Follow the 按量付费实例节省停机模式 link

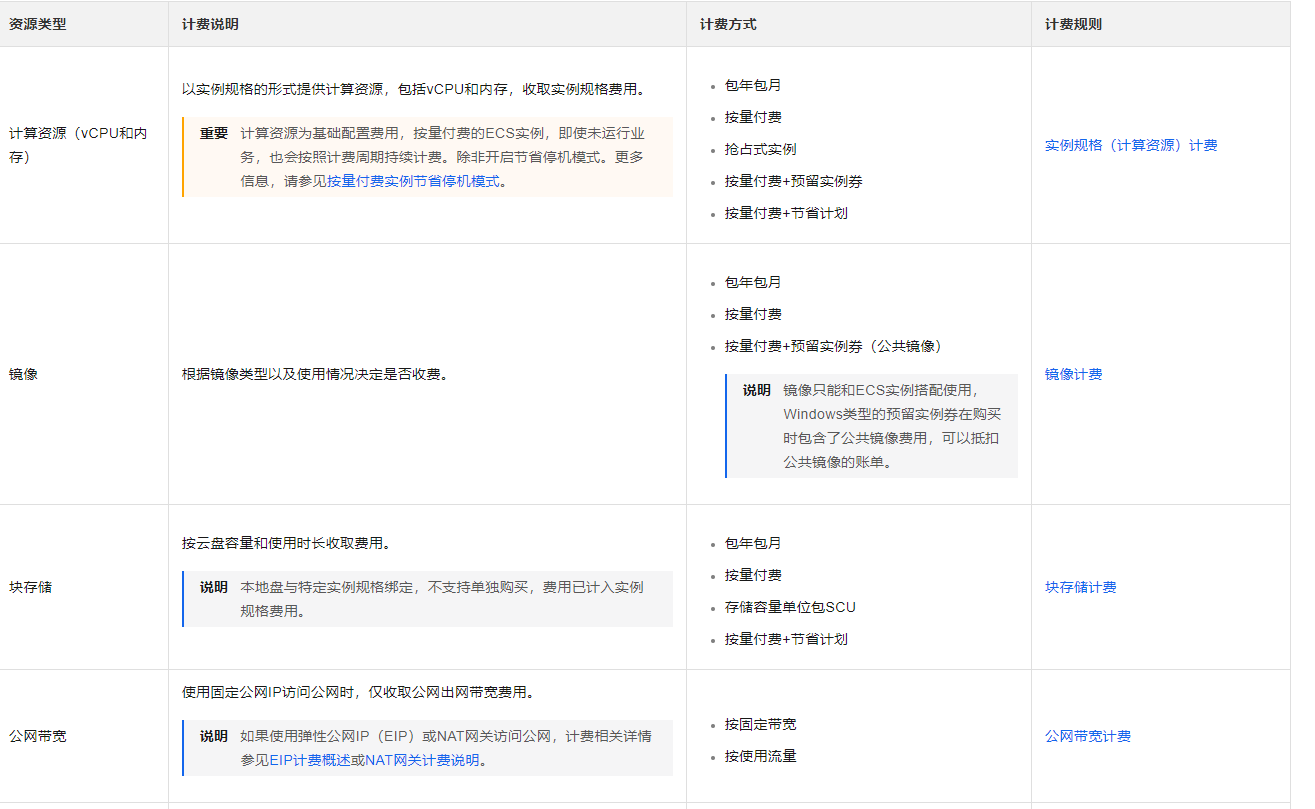click(413, 181)
